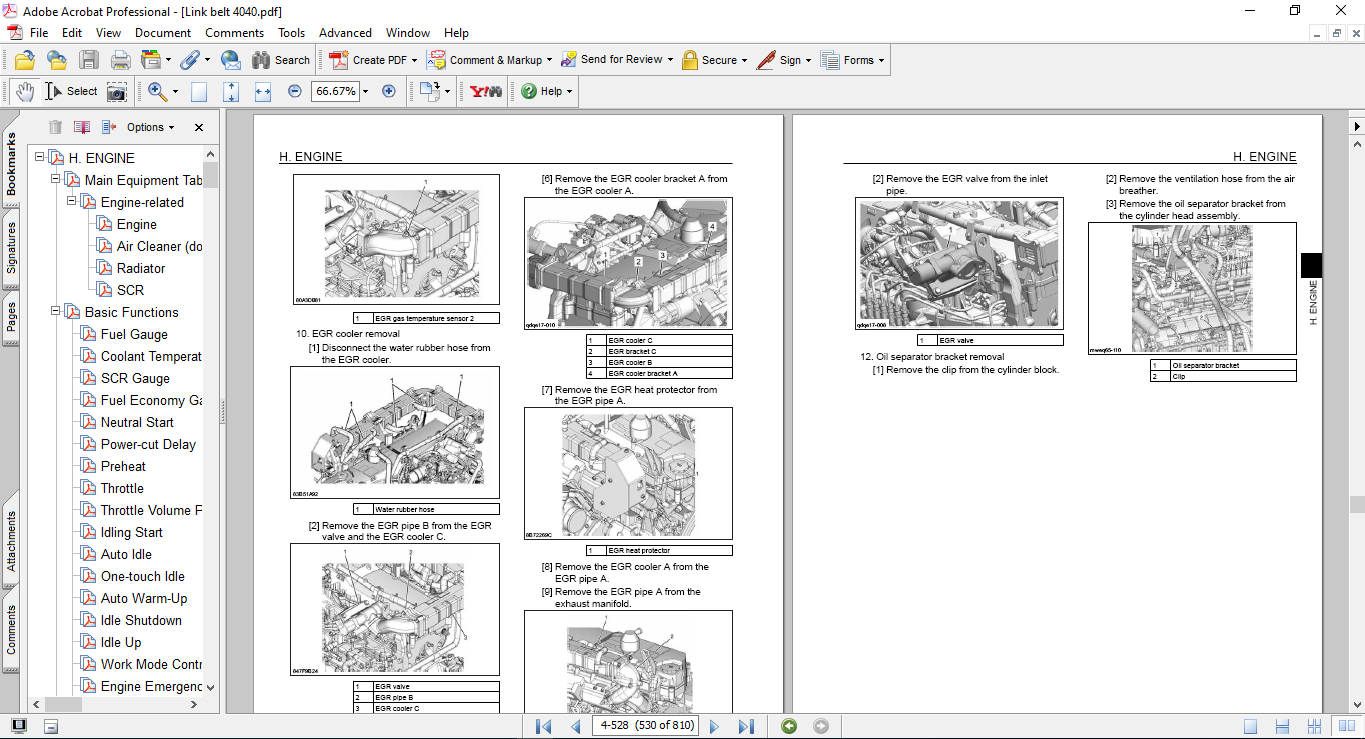Image resolution: width=1365 pixels, height=739 pixels.
Task: Expand the Comment & Markup dropdown
Action: [x=550, y=60]
